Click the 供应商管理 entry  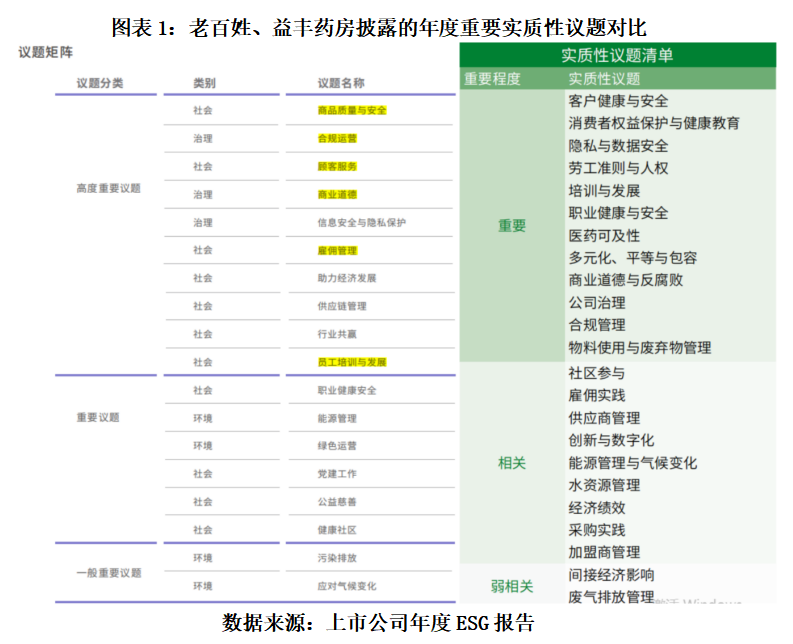(x=604, y=418)
